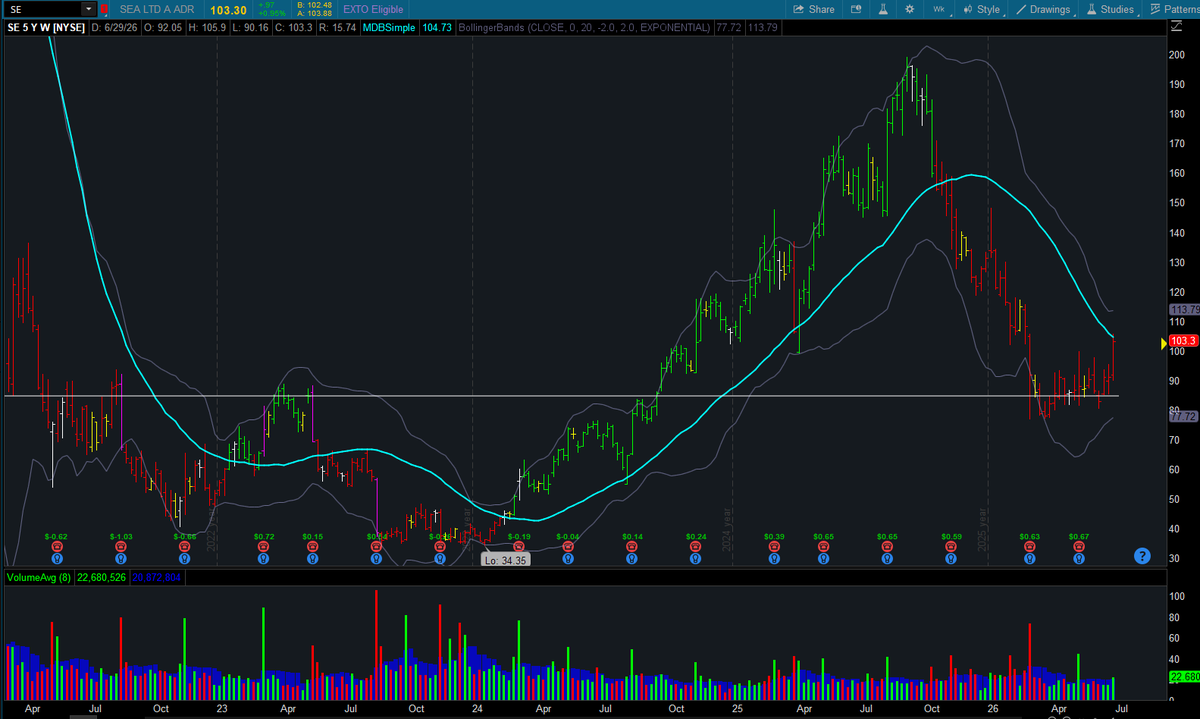Screen dimensions: 1200x719
Task: Click the blue event icon under $0.67
Action: (x=1079, y=559)
